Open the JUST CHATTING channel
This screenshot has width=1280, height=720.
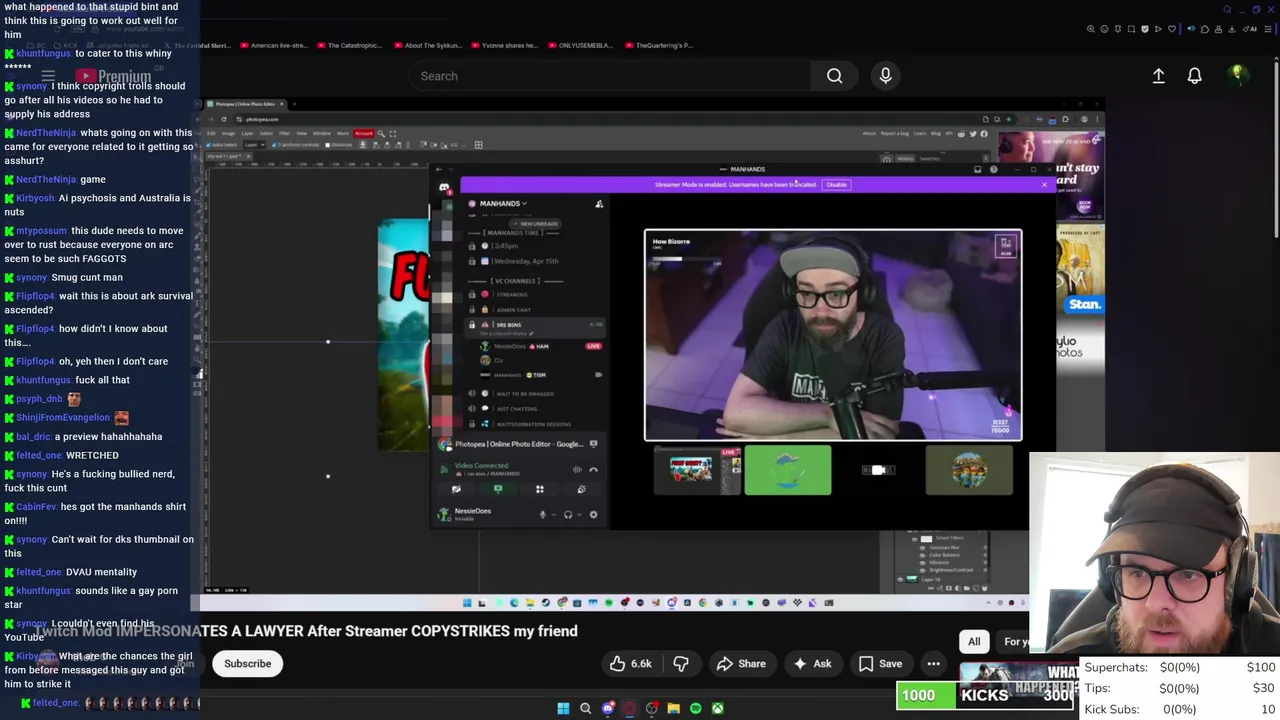[x=517, y=408]
